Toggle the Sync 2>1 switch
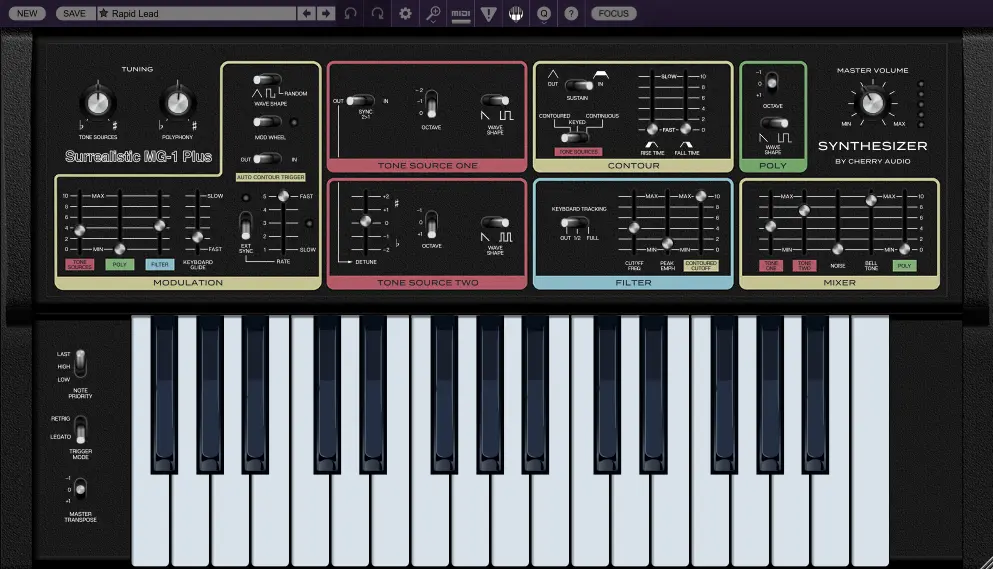 (360, 100)
